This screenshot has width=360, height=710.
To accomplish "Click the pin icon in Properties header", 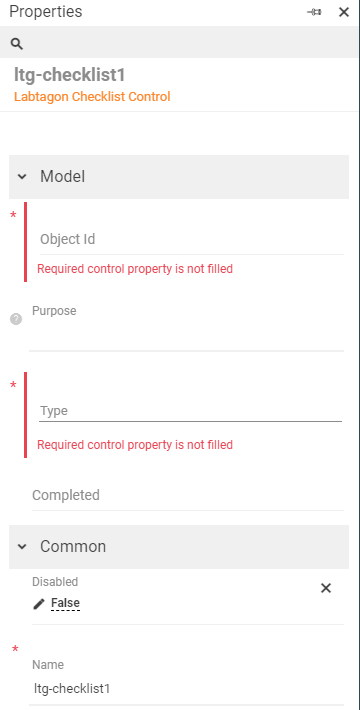I will tap(314, 12).
